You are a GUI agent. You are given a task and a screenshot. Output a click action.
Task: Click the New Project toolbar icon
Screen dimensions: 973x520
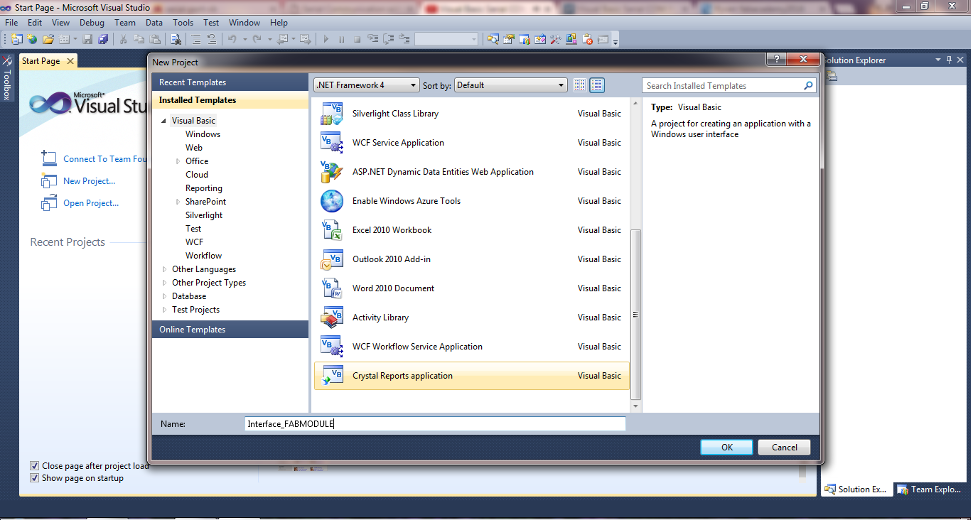pyautogui.click(x=17, y=39)
